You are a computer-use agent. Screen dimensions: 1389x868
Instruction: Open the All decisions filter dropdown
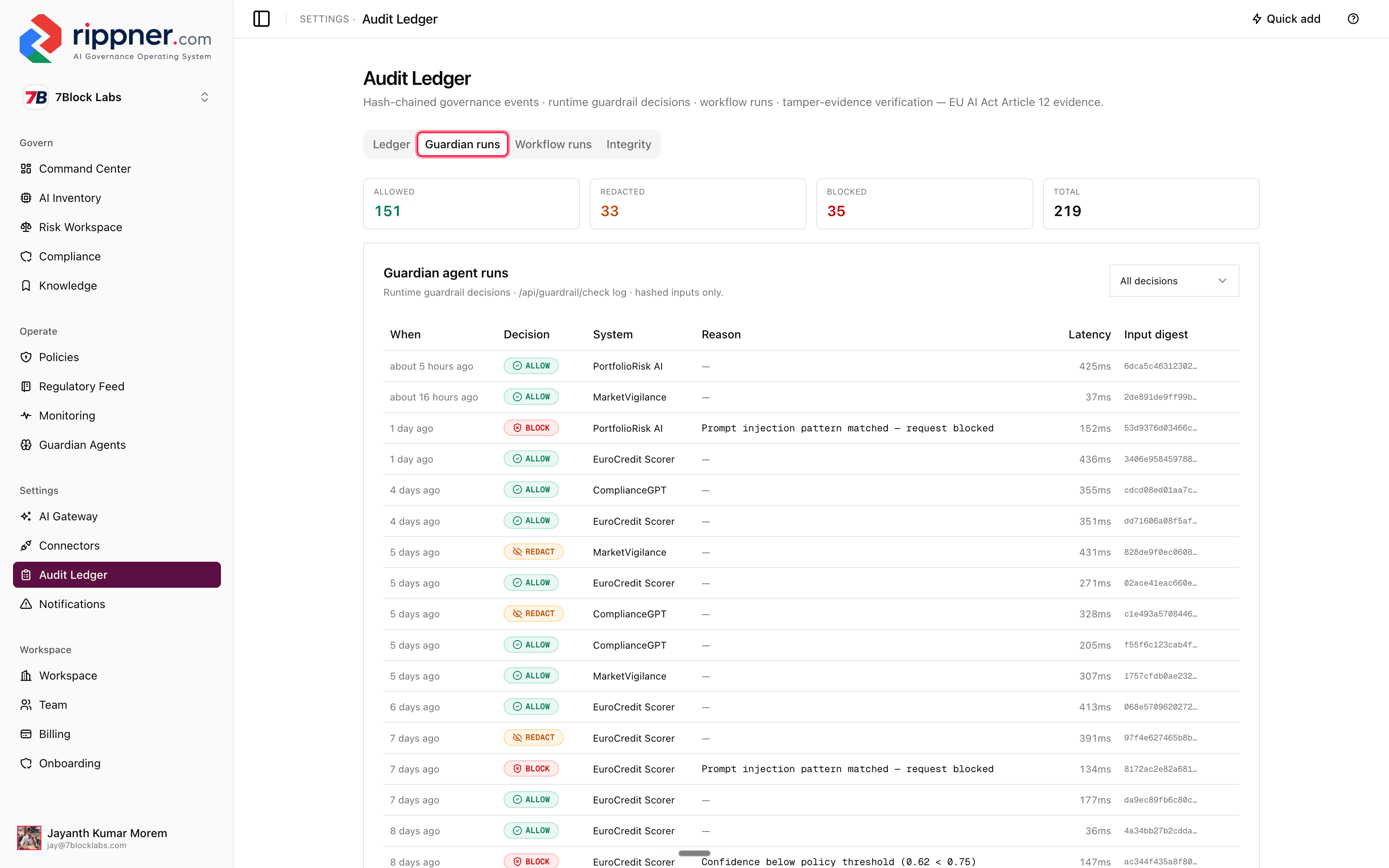[x=1174, y=281]
